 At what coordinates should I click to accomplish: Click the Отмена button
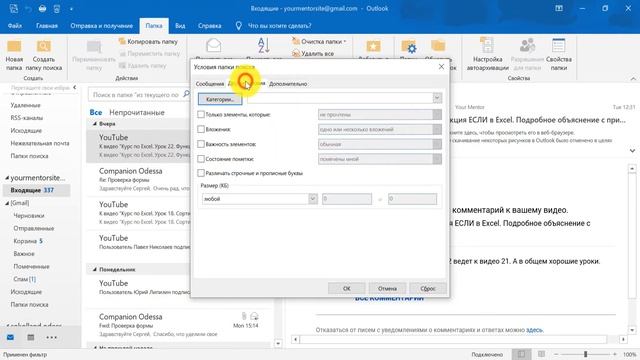pyautogui.click(x=387, y=288)
